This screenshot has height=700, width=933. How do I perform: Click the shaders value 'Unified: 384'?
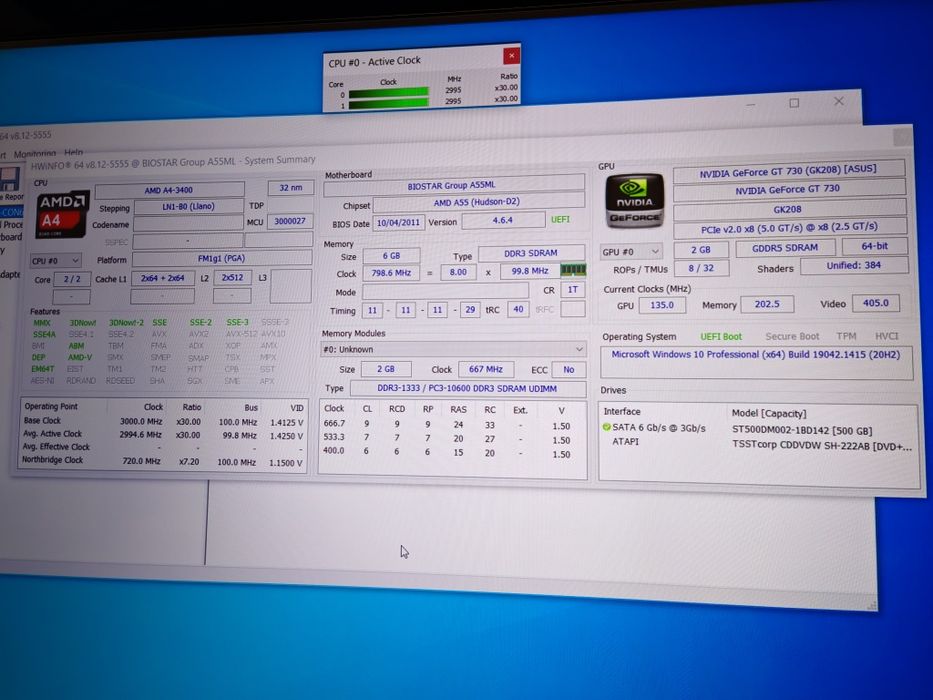(854, 265)
